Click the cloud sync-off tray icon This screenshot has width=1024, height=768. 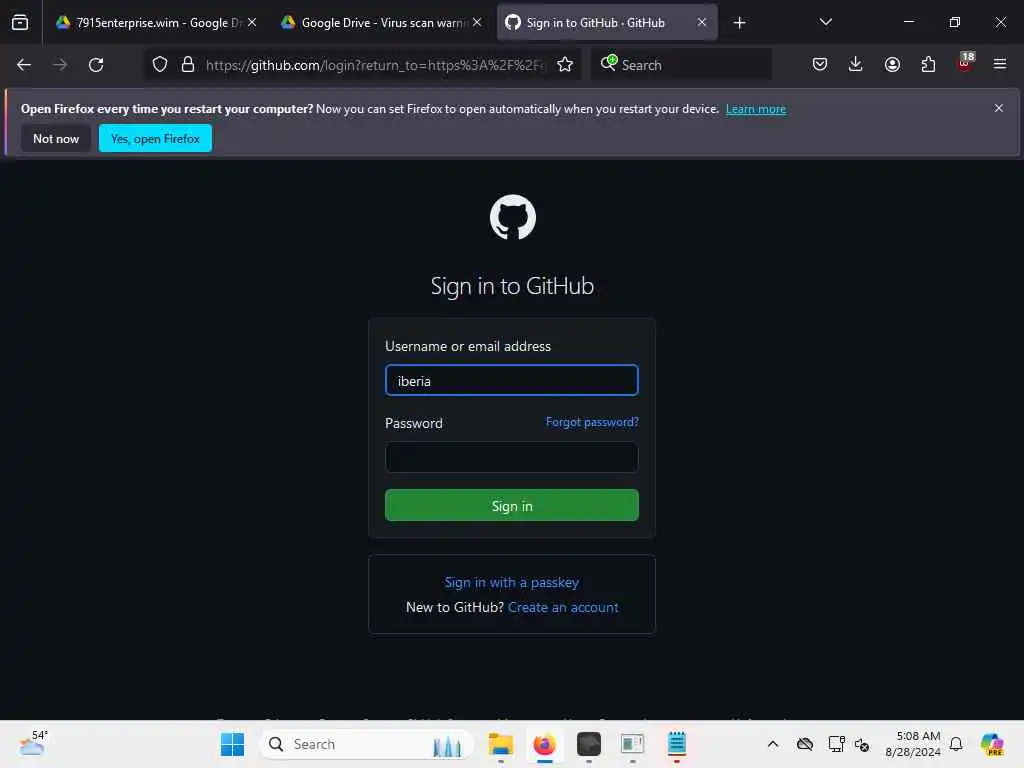[x=805, y=744]
